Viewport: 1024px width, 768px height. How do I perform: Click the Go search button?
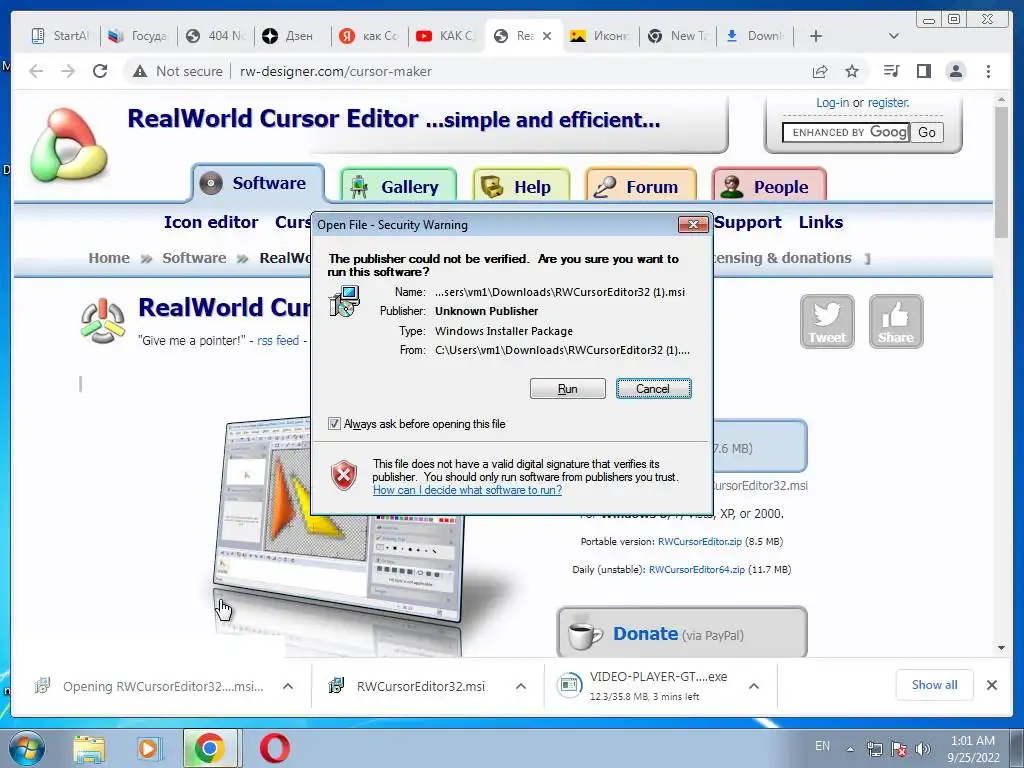tap(927, 133)
